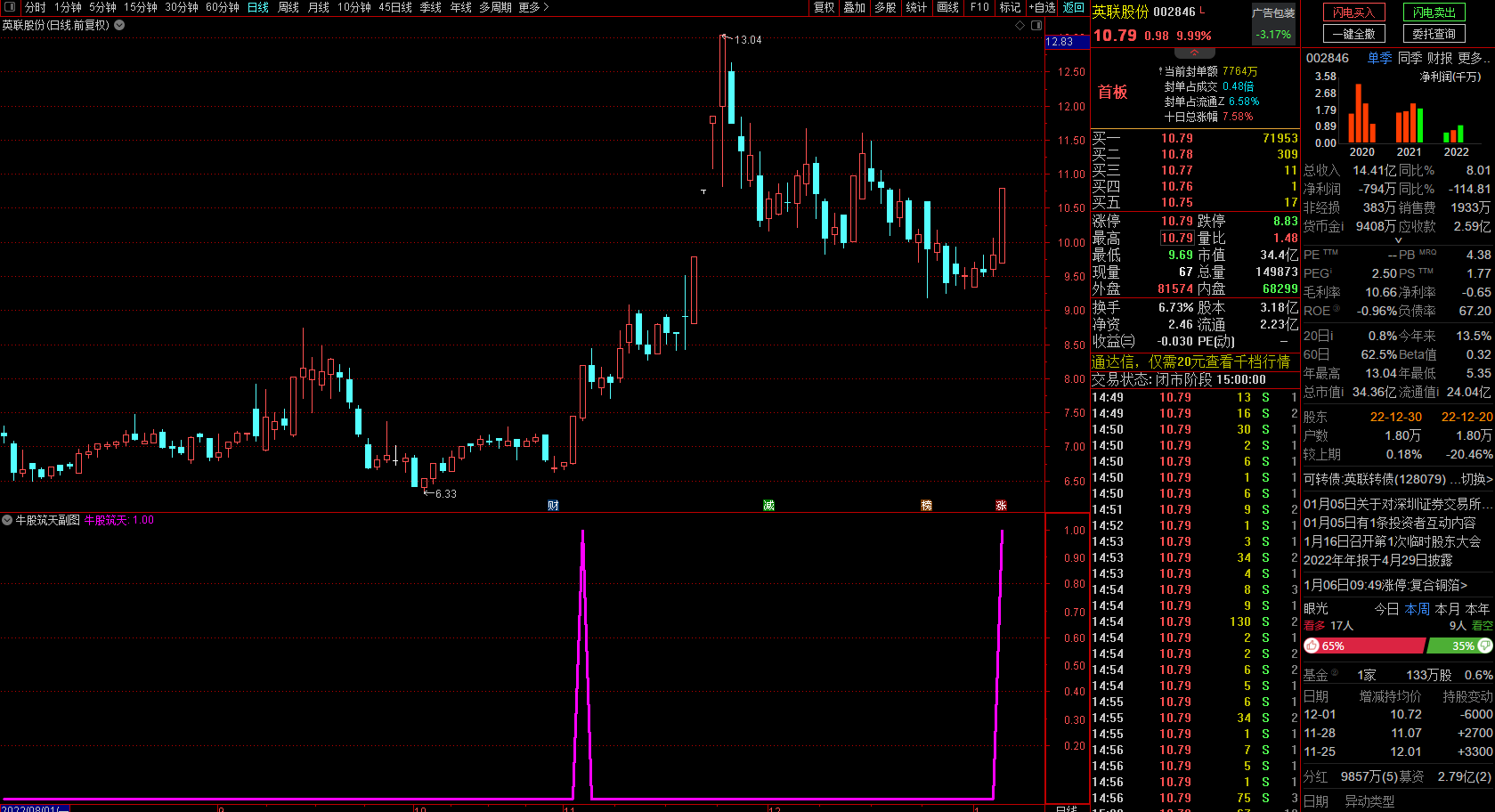This screenshot has width=1495, height=812.
Task: Add stock to watchlist via +自选
Action: (1043, 7)
